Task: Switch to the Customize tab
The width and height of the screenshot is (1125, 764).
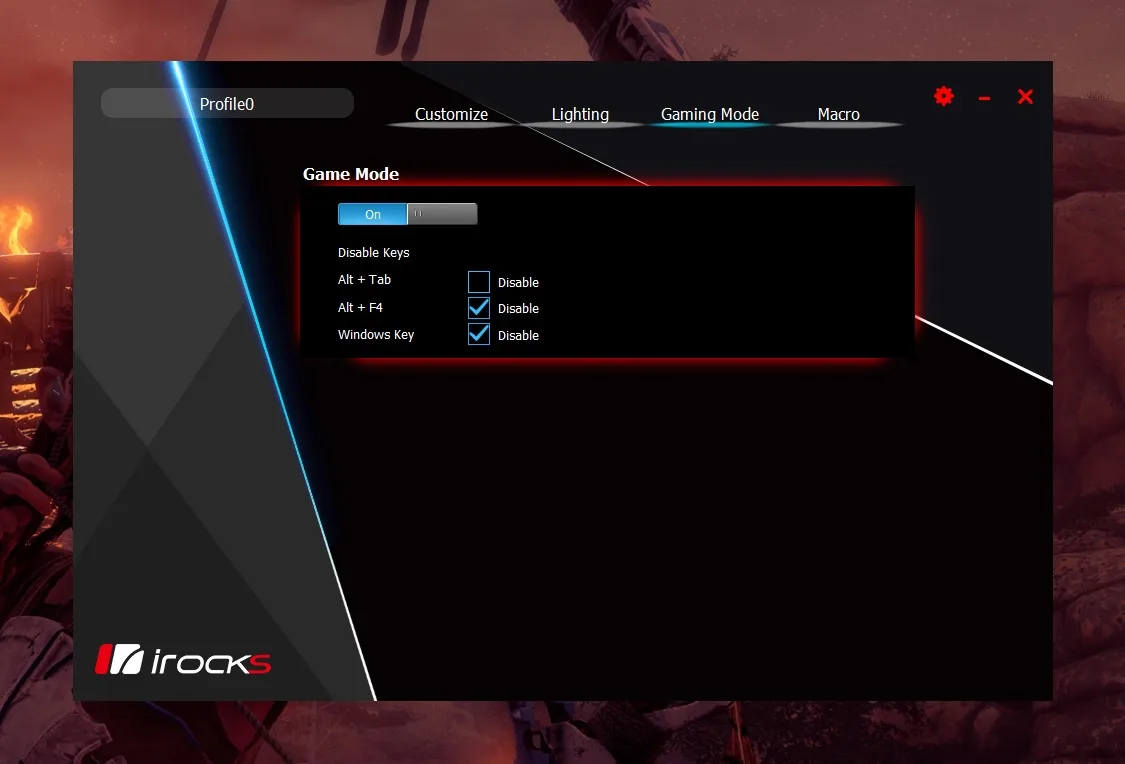Action: tap(451, 114)
